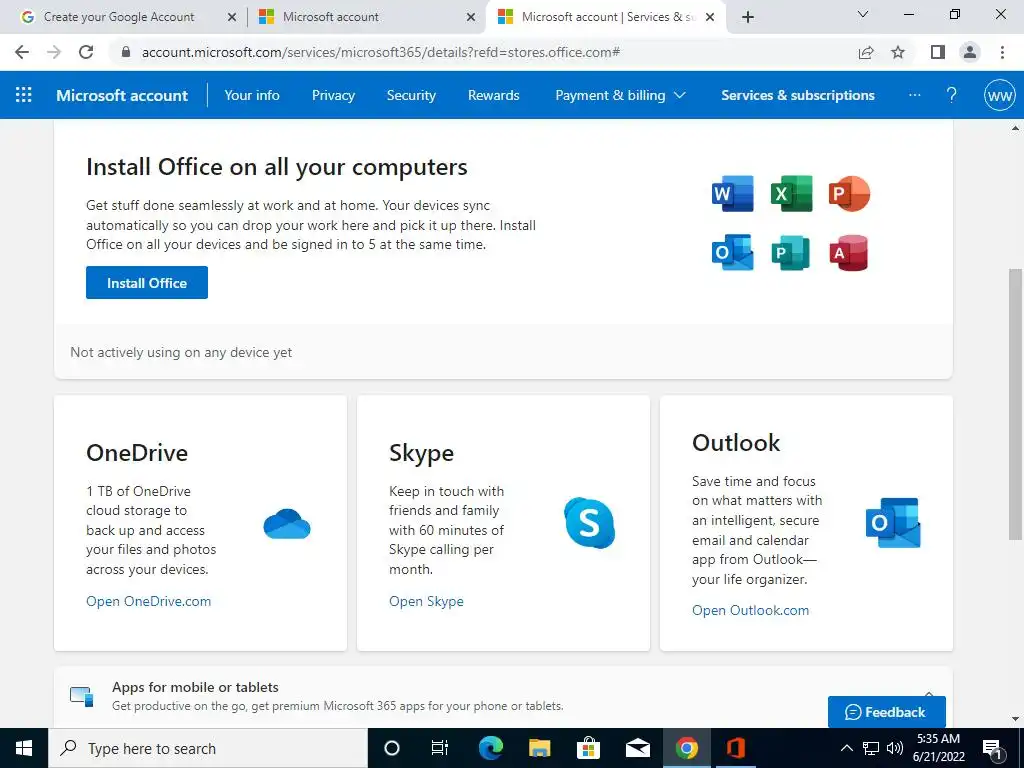Click the Publisher icon
This screenshot has width=1024, height=768.
tap(791, 252)
